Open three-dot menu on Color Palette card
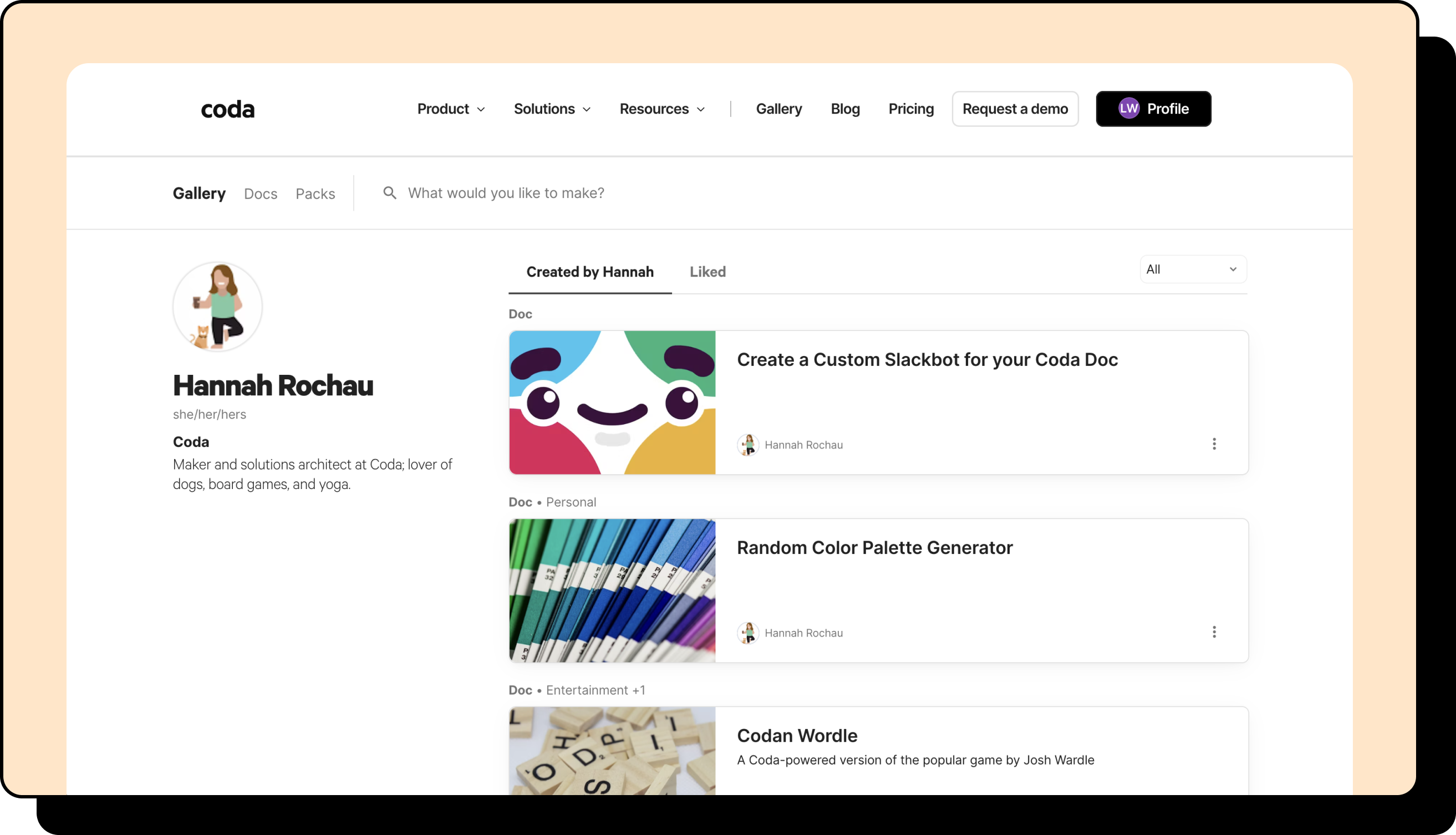This screenshot has height=835, width=1456. pyautogui.click(x=1214, y=632)
